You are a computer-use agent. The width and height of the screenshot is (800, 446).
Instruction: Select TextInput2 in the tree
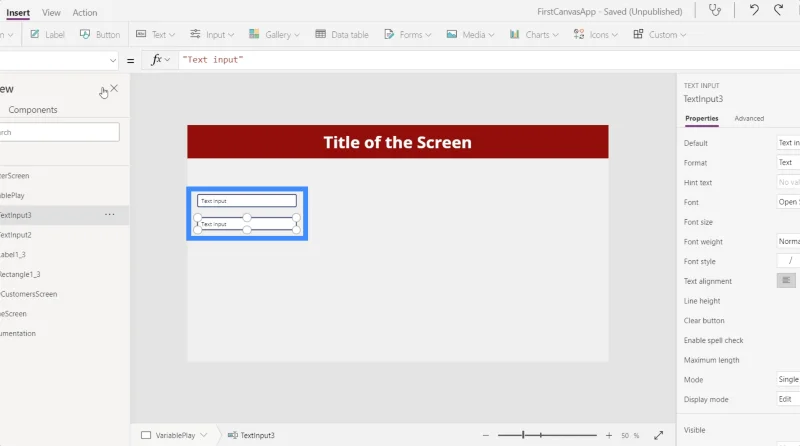point(16,235)
